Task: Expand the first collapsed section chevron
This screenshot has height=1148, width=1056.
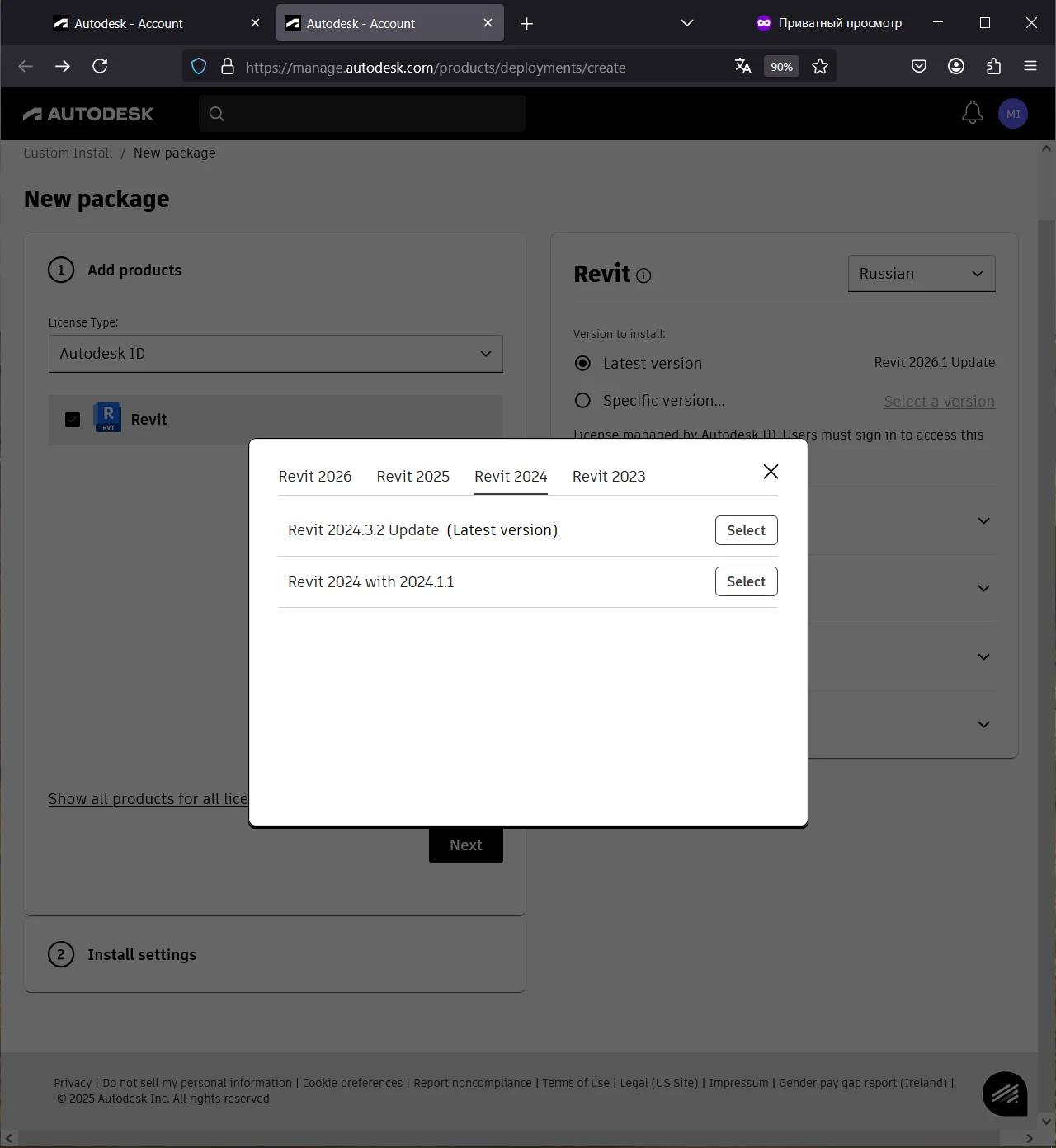Action: 983,521
